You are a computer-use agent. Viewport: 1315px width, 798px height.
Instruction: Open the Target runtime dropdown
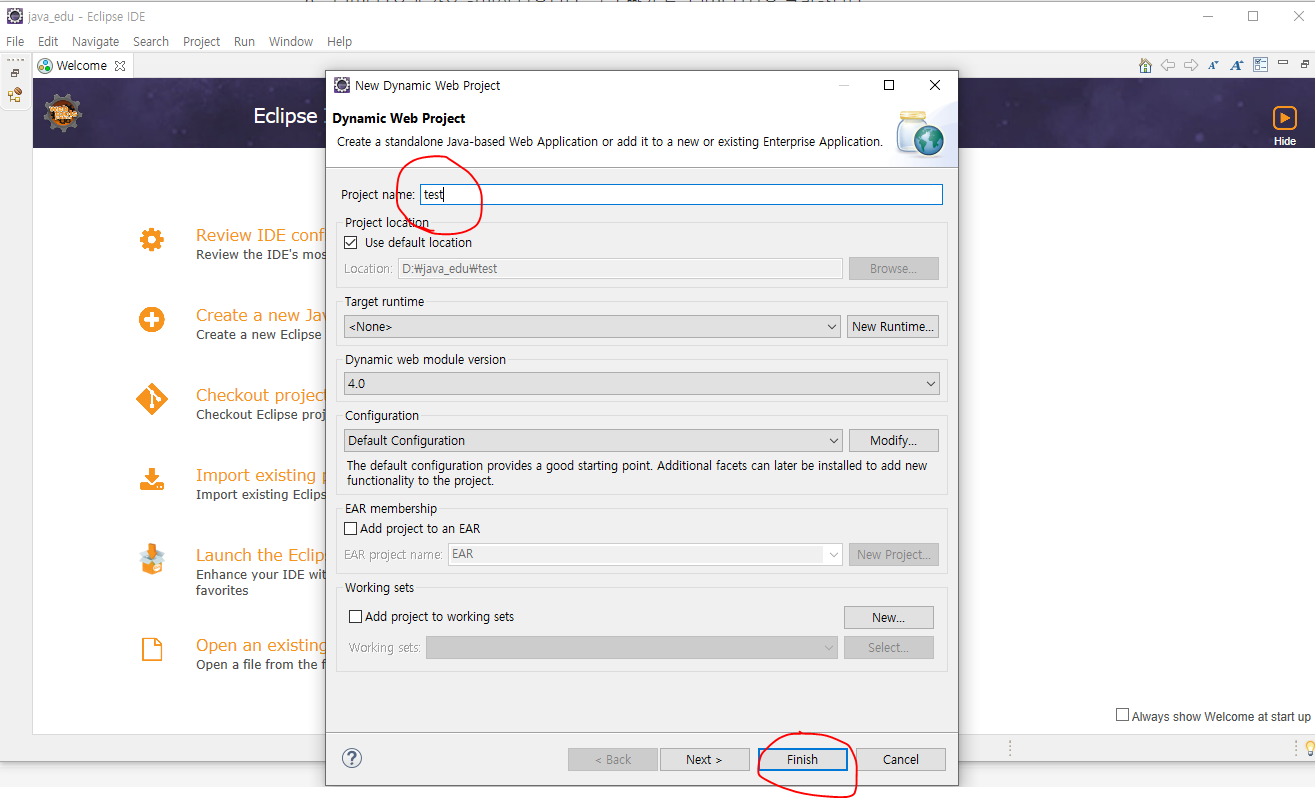(x=593, y=327)
